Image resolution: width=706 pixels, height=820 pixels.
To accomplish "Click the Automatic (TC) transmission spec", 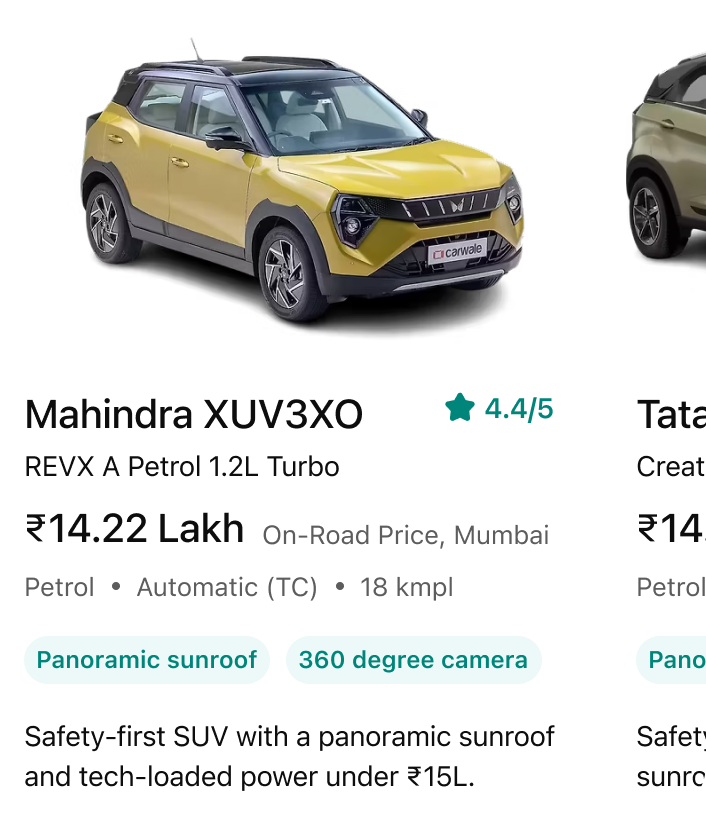I will click(x=227, y=587).
